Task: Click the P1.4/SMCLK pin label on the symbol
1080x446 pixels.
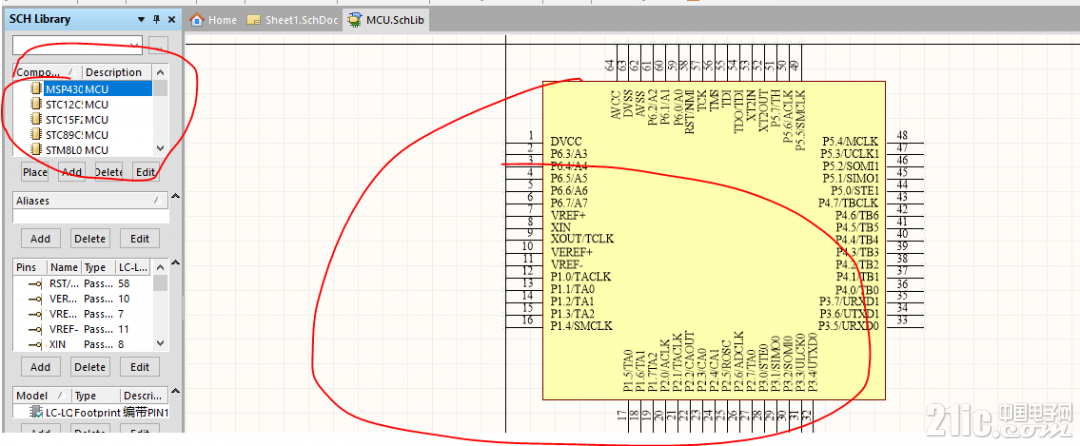Action: coord(581,326)
